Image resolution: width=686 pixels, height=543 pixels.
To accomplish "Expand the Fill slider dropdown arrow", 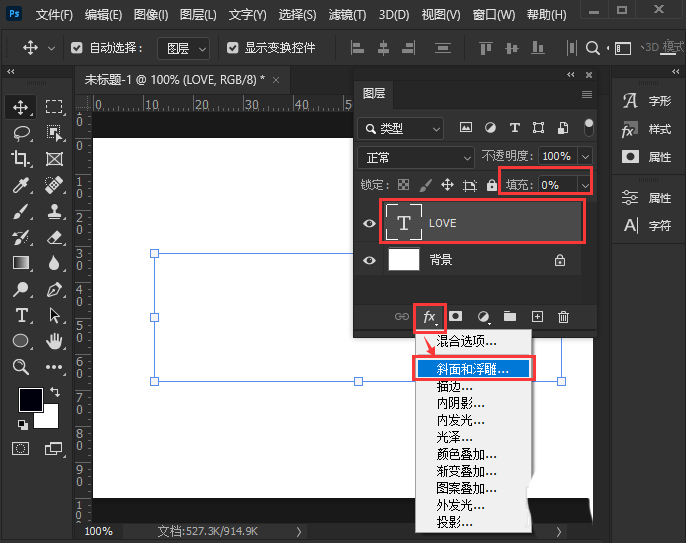I will 585,186.
